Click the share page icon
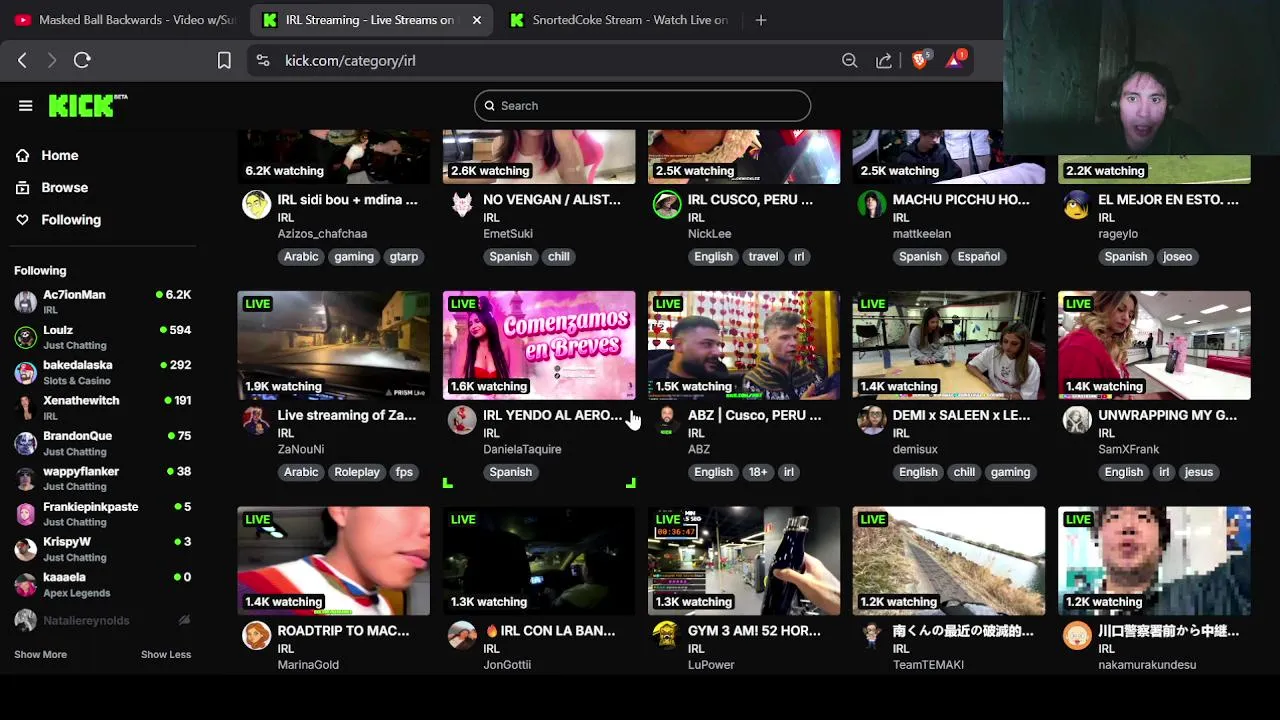Screen dimensions: 1280x720 tap(884, 60)
